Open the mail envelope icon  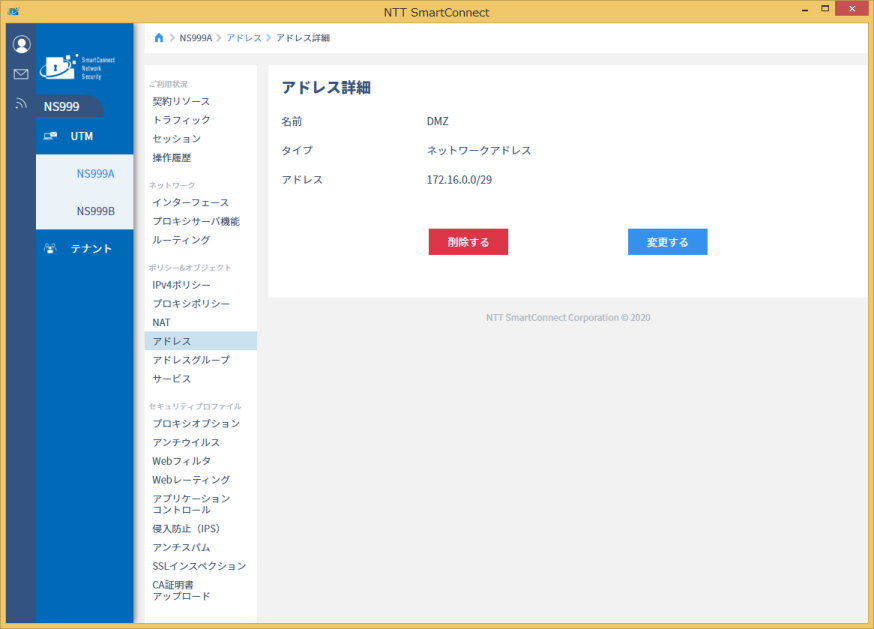21,74
